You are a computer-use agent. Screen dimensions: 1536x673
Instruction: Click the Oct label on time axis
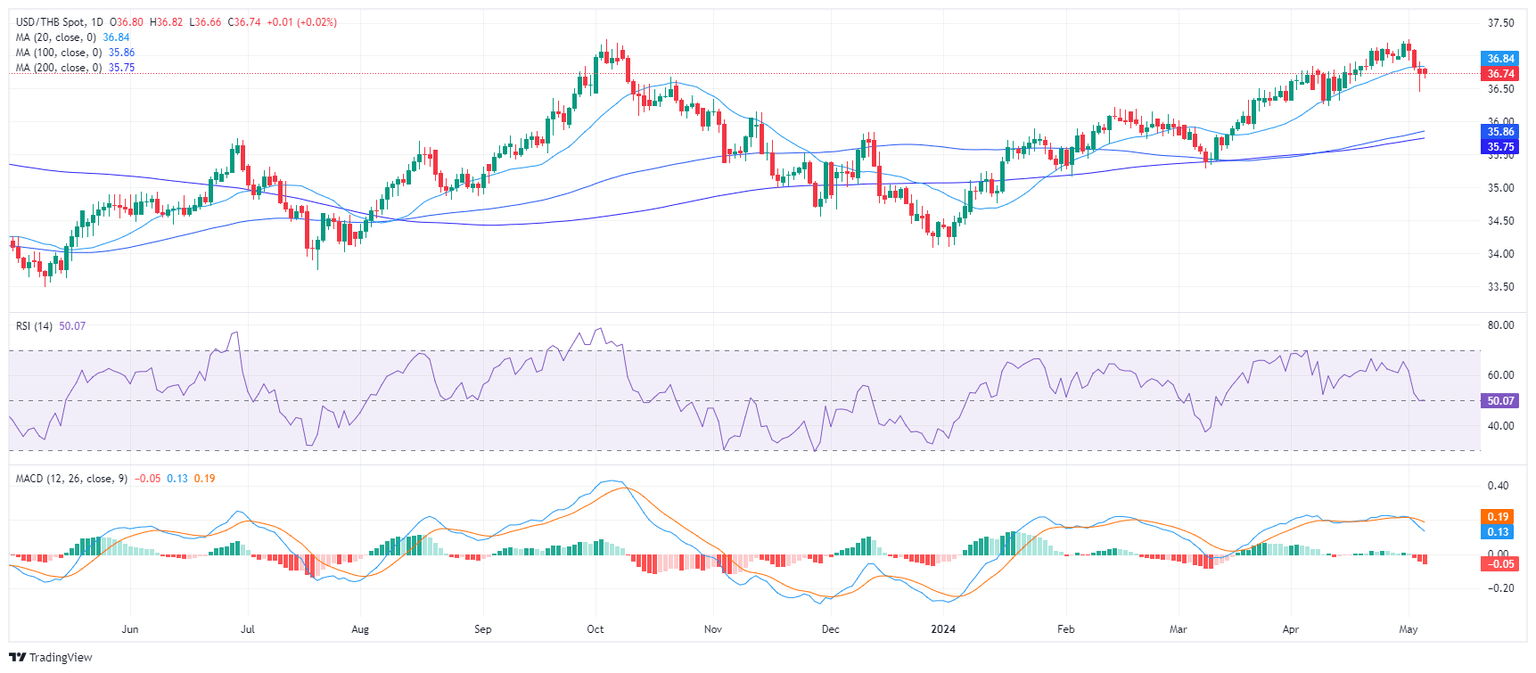click(596, 630)
